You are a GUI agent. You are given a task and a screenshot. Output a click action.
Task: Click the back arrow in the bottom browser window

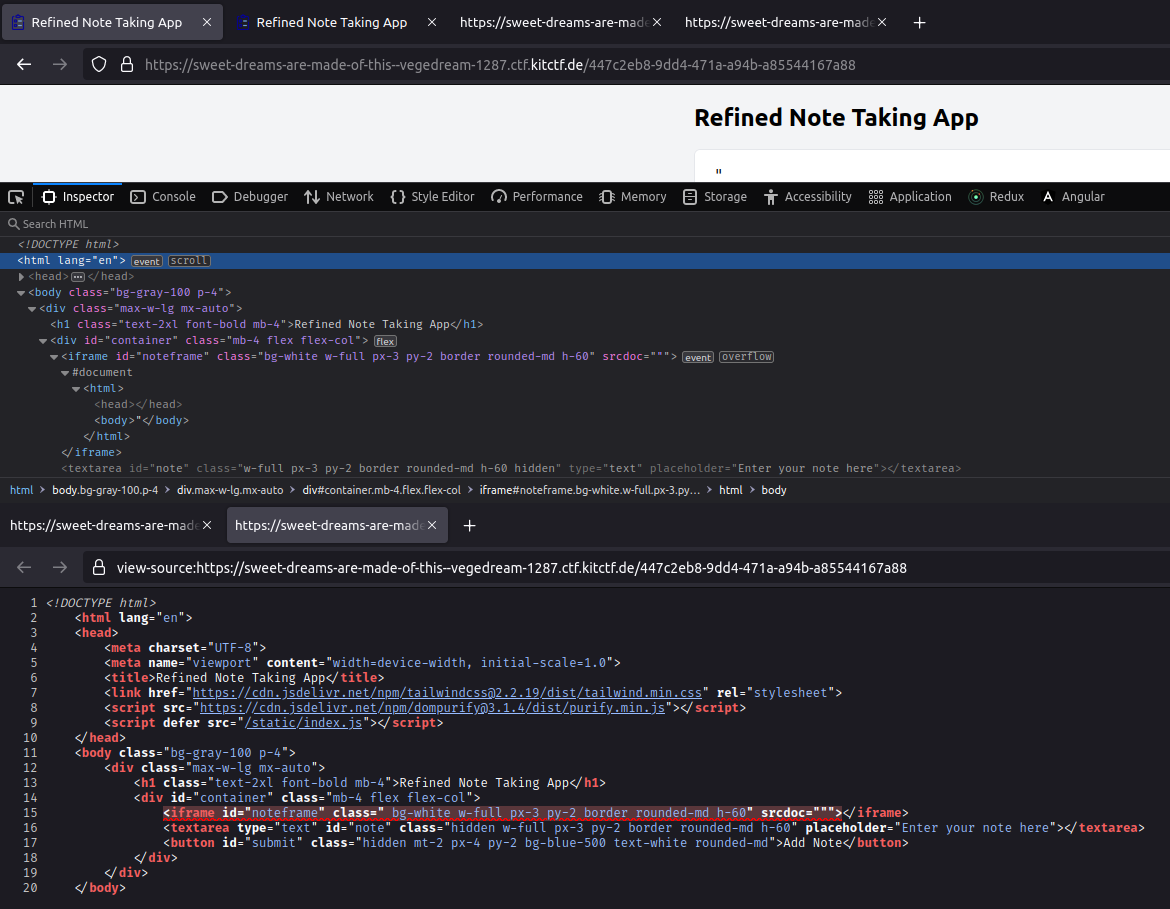point(23,567)
